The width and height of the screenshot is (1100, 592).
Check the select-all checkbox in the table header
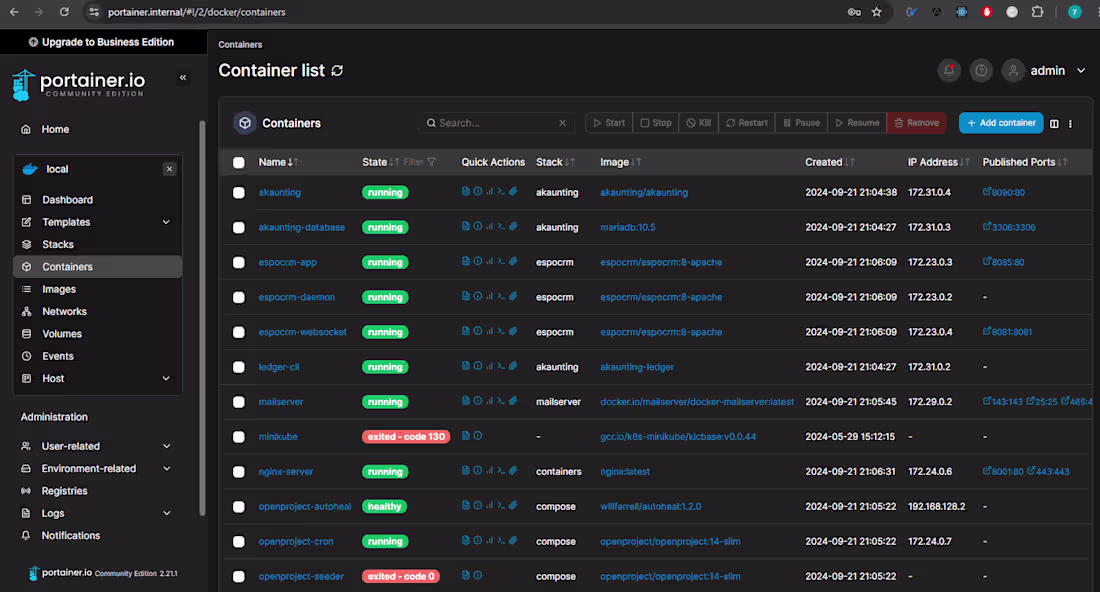(x=238, y=161)
